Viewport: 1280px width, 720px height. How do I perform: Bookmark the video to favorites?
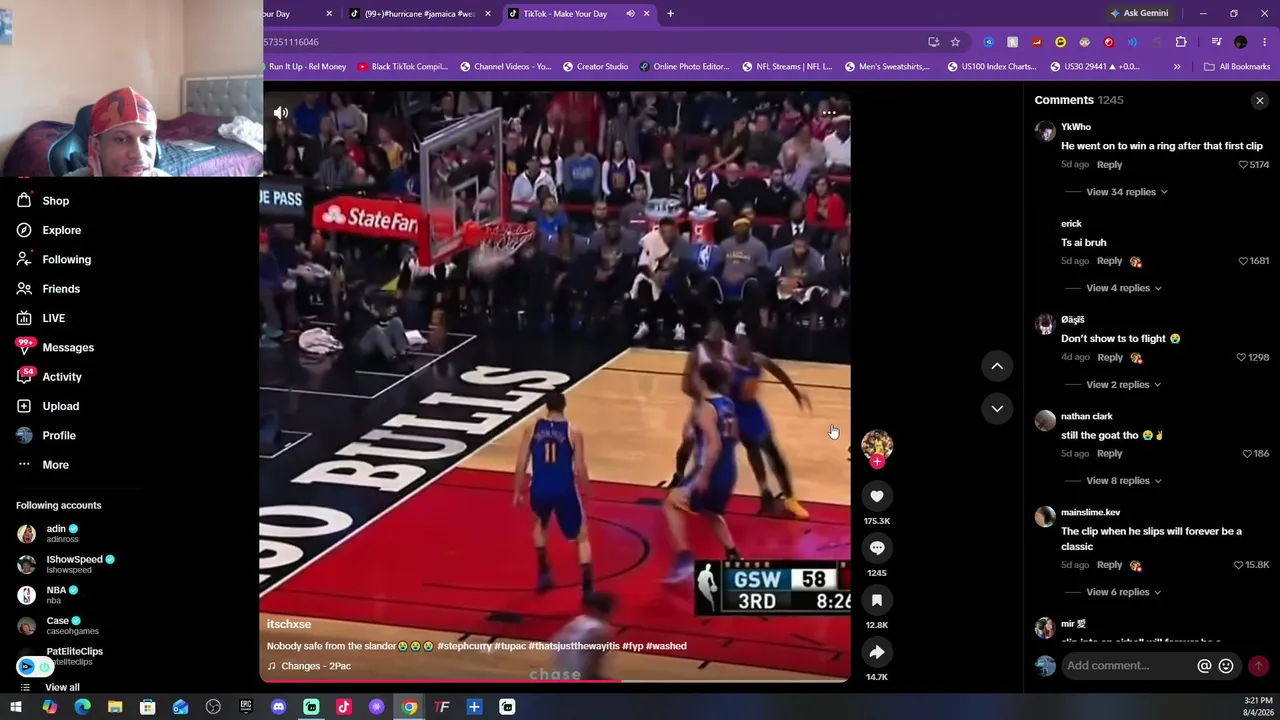(877, 600)
